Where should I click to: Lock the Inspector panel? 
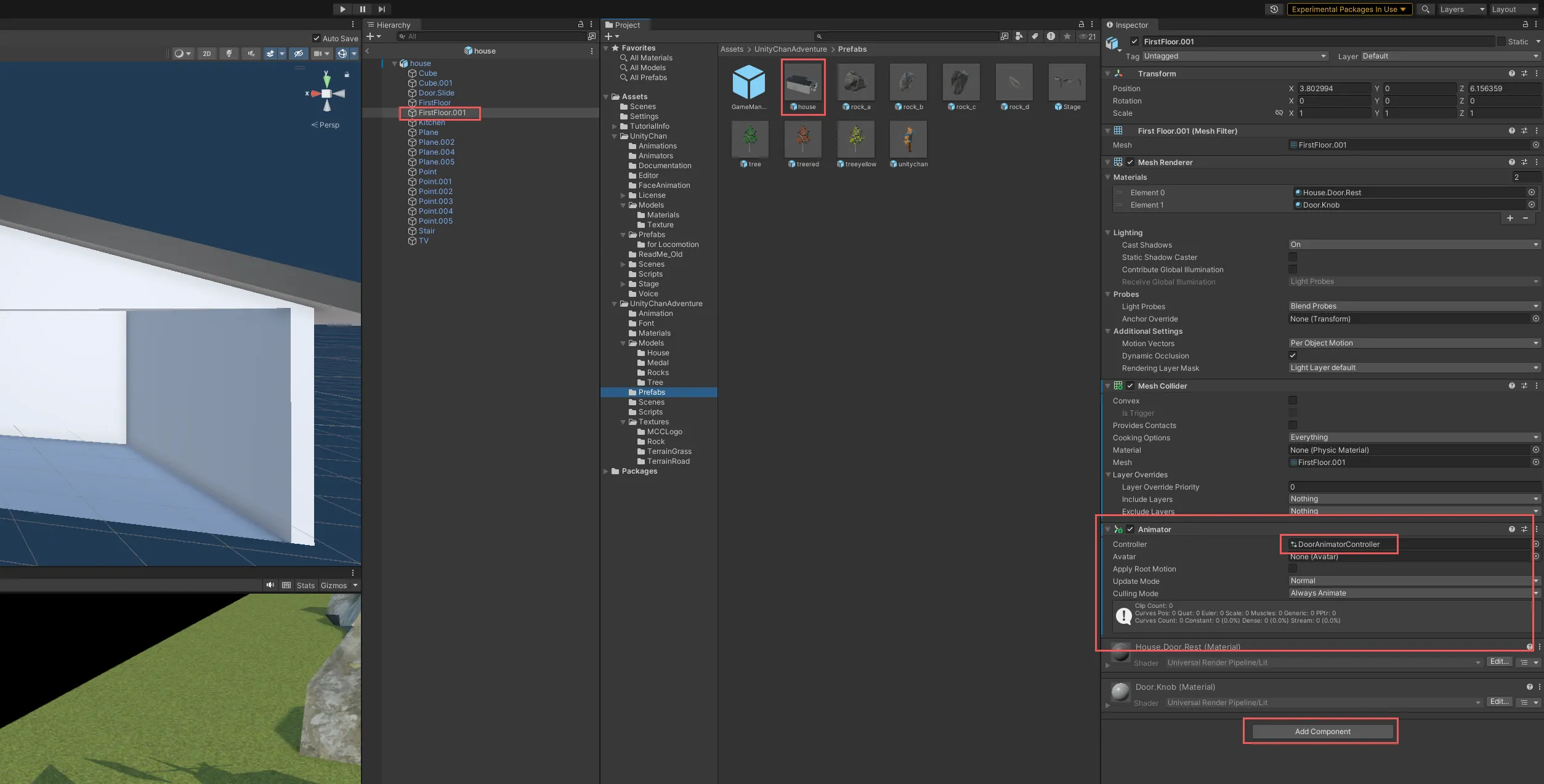pos(1525,25)
